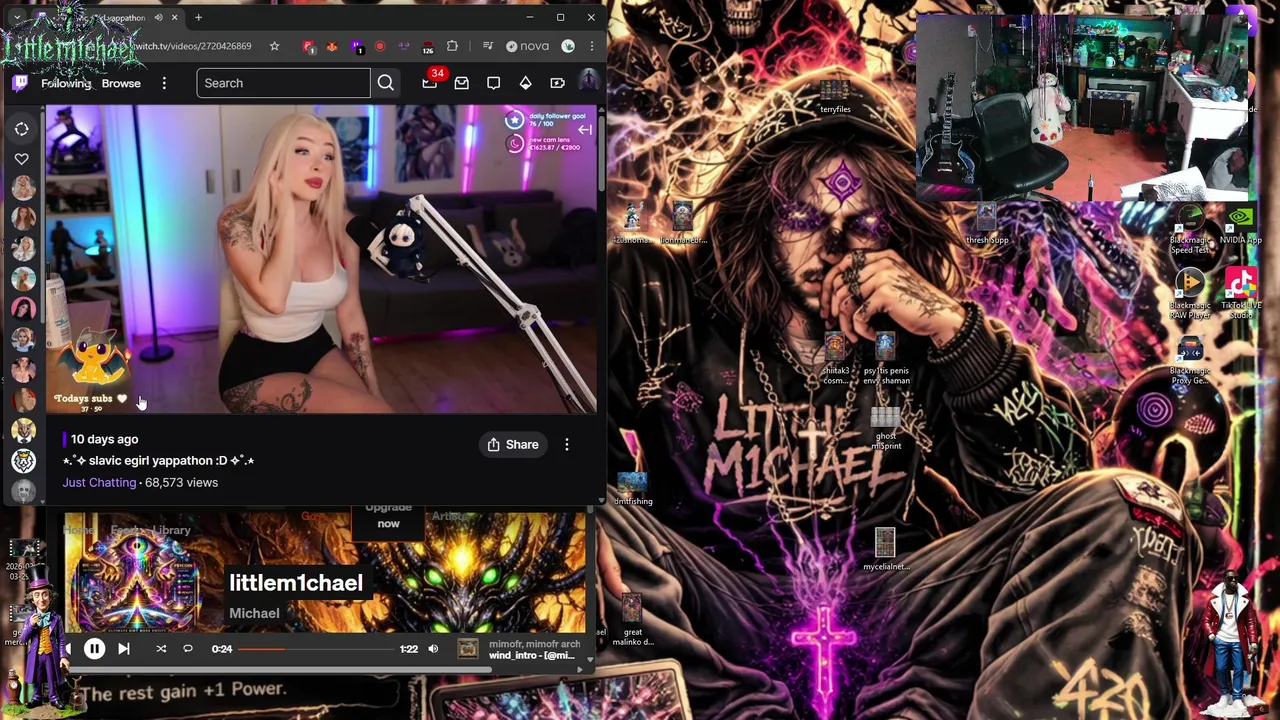Open the thresh supp desktop file
The width and height of the screenshot is (1280, 720).
(x=987, y=224)
